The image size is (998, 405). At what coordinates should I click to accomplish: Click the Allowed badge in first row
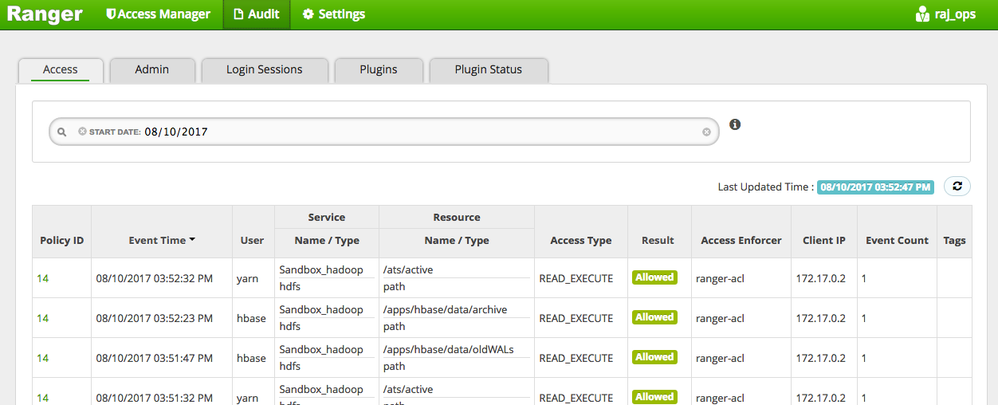655,277
